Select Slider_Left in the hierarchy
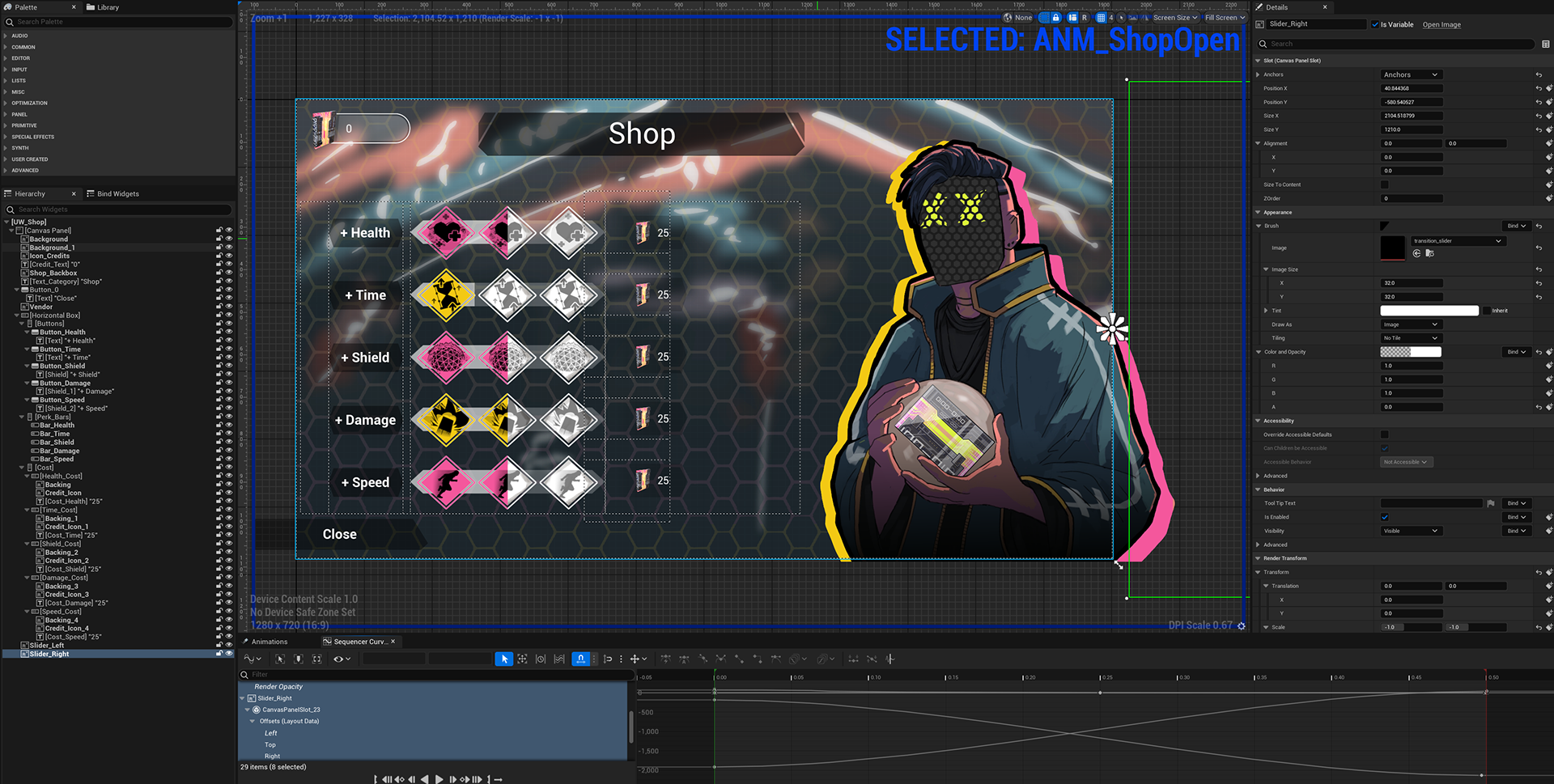 pyautogui.click(x=47, y=646)
